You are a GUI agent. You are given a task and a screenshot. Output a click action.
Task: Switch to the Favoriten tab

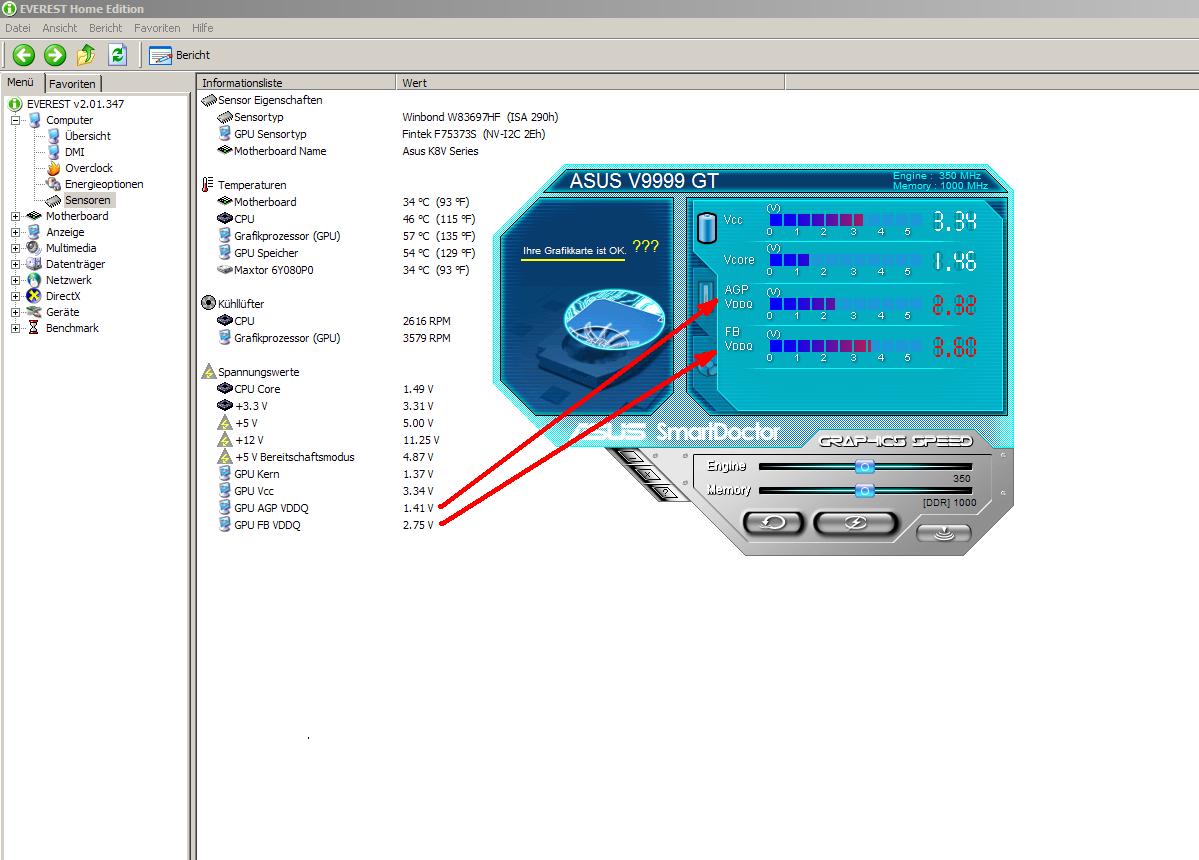(73, 83)
